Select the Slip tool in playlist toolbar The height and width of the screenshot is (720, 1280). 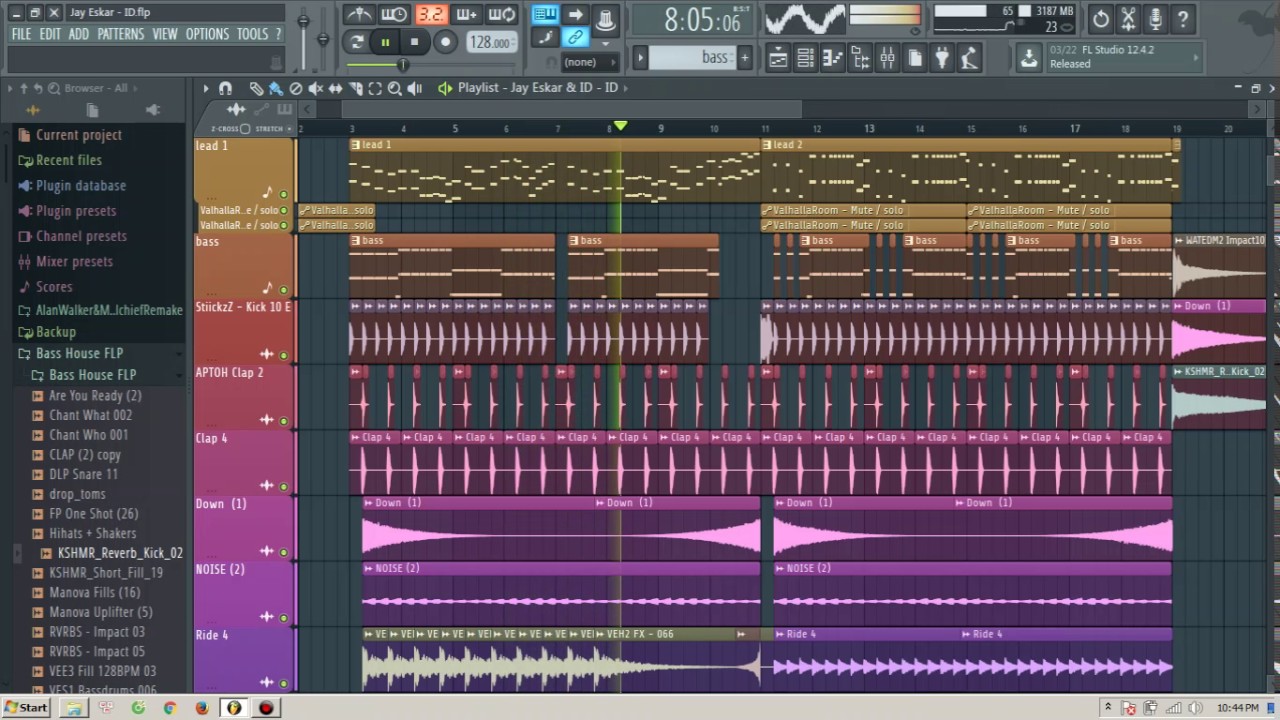tap(335, 88)
